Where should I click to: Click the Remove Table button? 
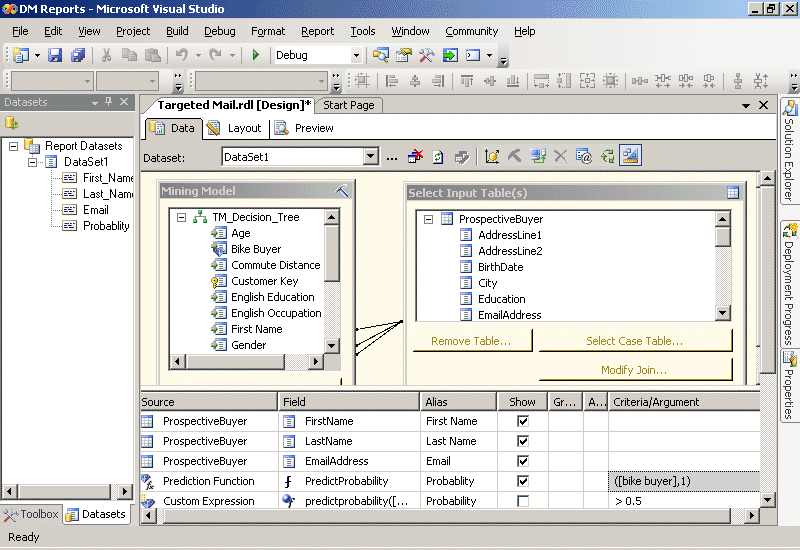click(471, 341)
